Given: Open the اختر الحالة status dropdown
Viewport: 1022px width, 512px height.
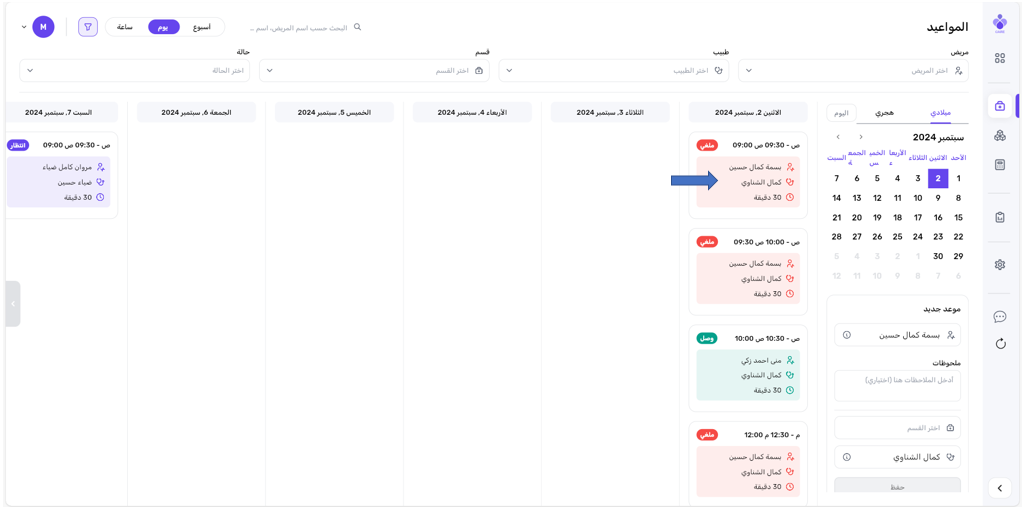Looking at the screenshot, I should click(x=134, y=71).
